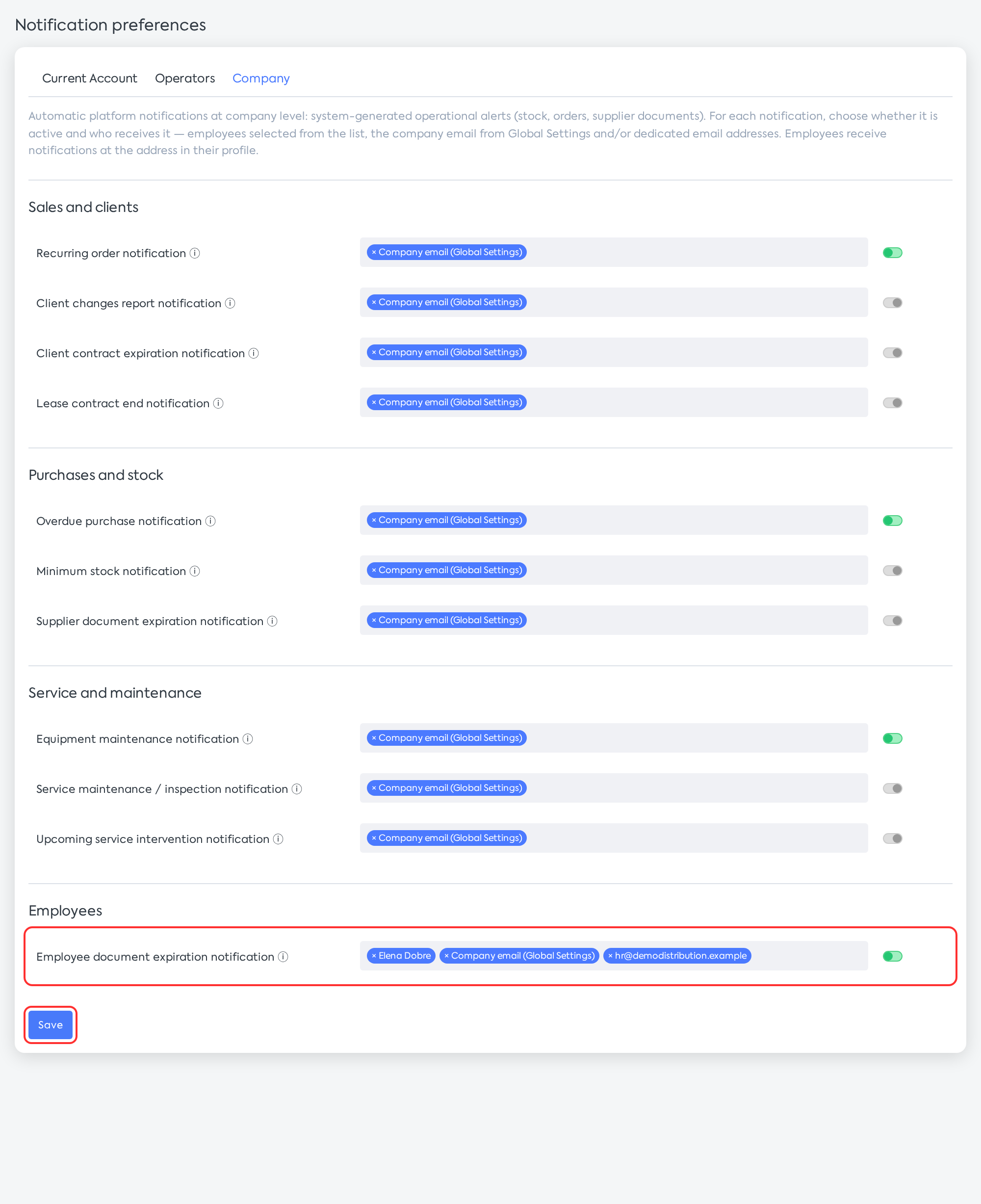The image size is (981, 1204).
Task: Open recipients field for Upcoming service intervention
Action: coord(614,838)
